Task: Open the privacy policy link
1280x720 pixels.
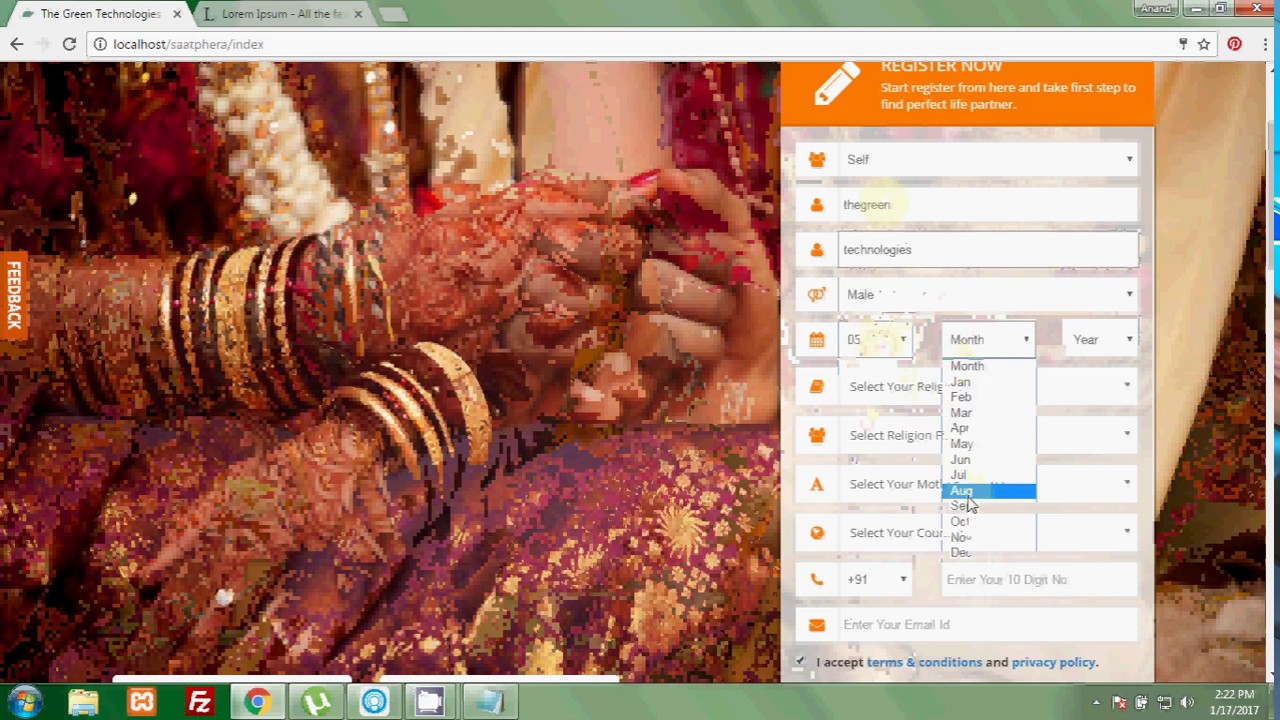Action: tap(1053, 662)
